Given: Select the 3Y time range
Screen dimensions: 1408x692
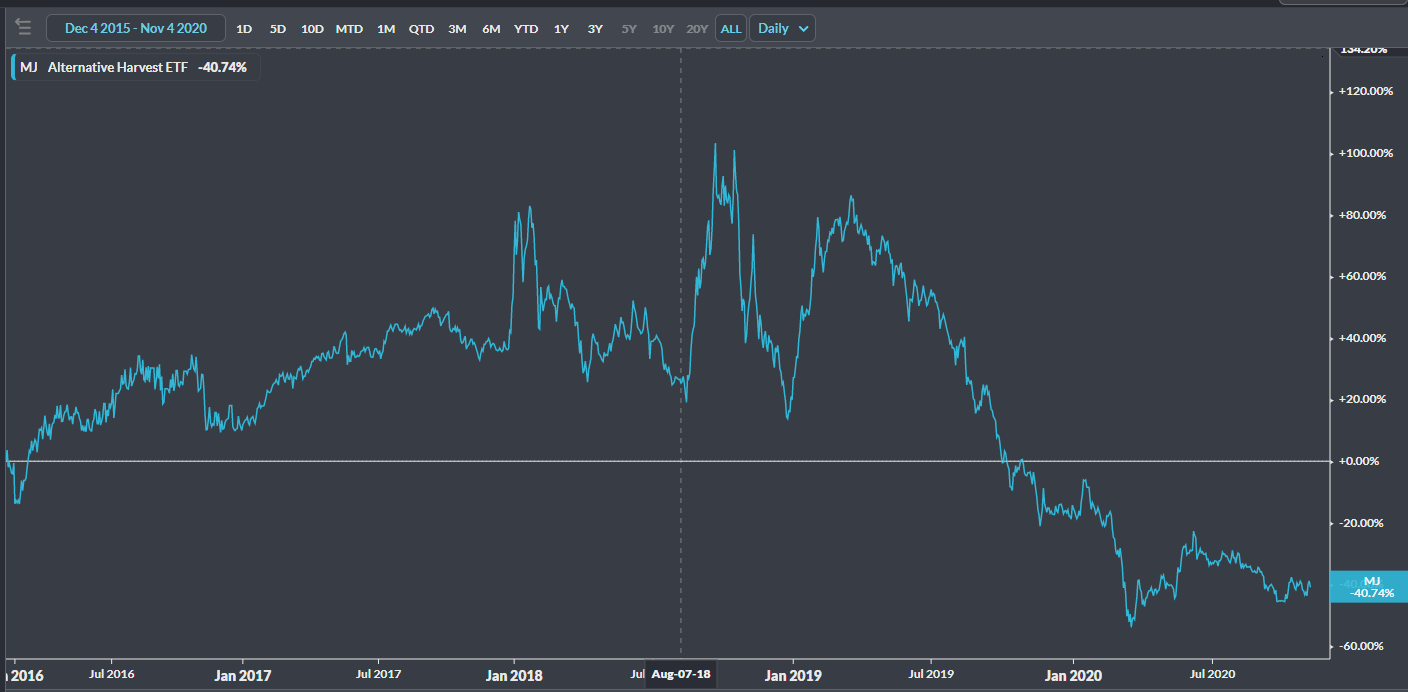Looking at the screenshot, I should [595, 29].
